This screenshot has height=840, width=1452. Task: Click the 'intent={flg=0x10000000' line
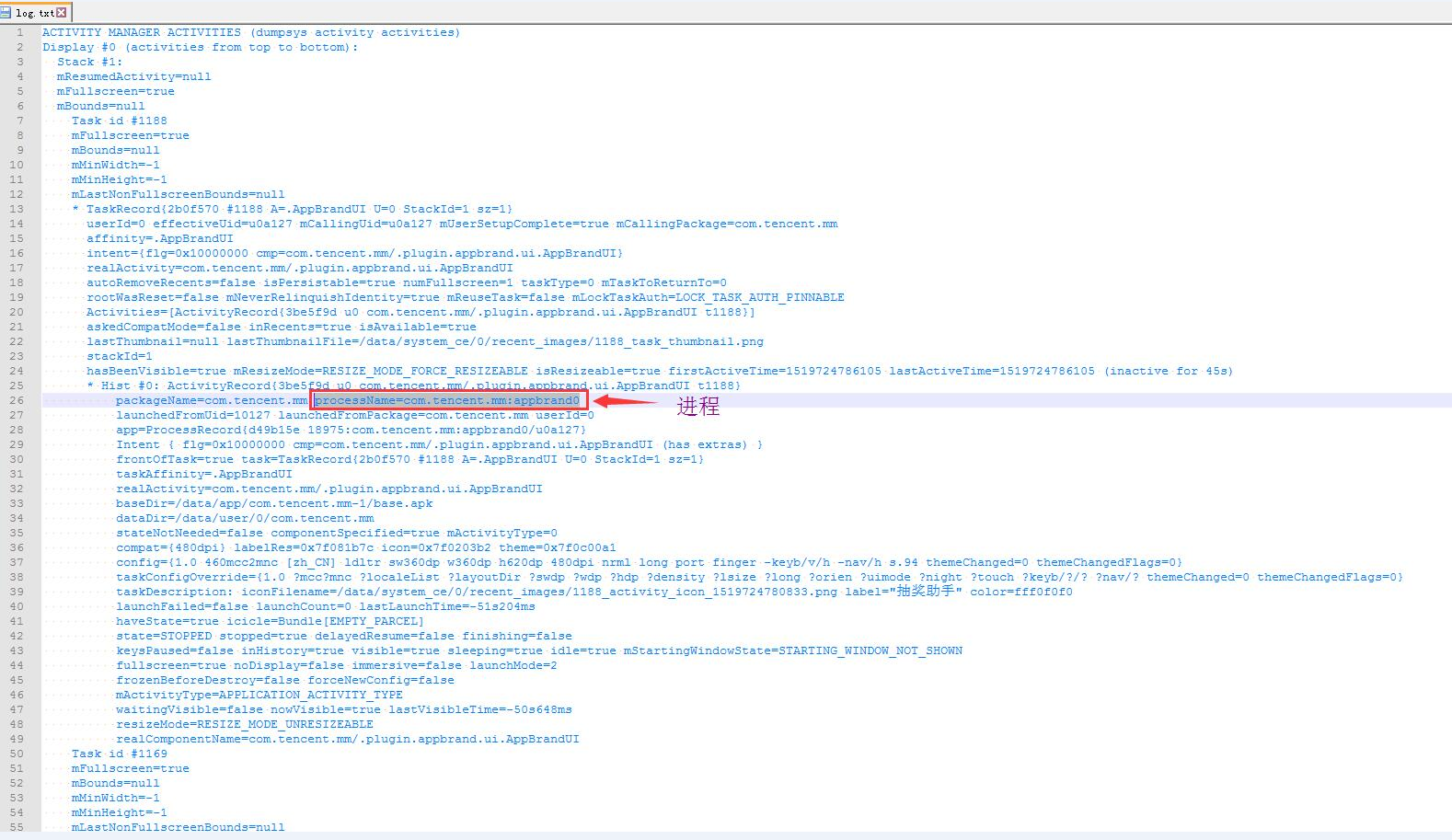click(x=355, y=253)
